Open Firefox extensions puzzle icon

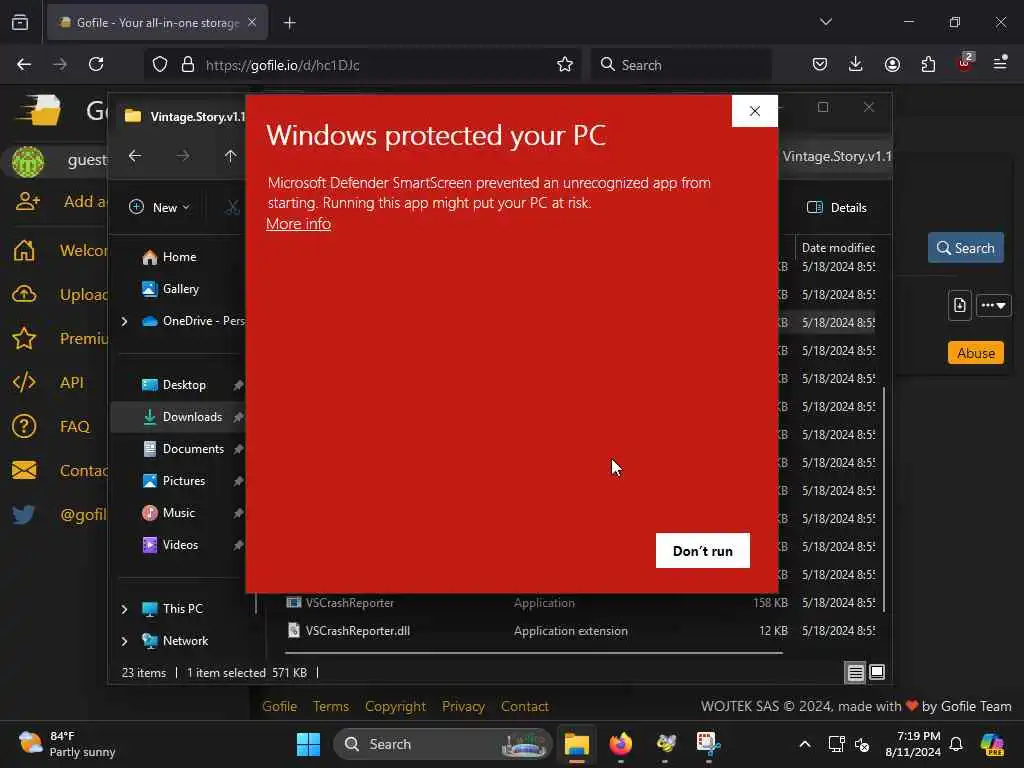928,64
